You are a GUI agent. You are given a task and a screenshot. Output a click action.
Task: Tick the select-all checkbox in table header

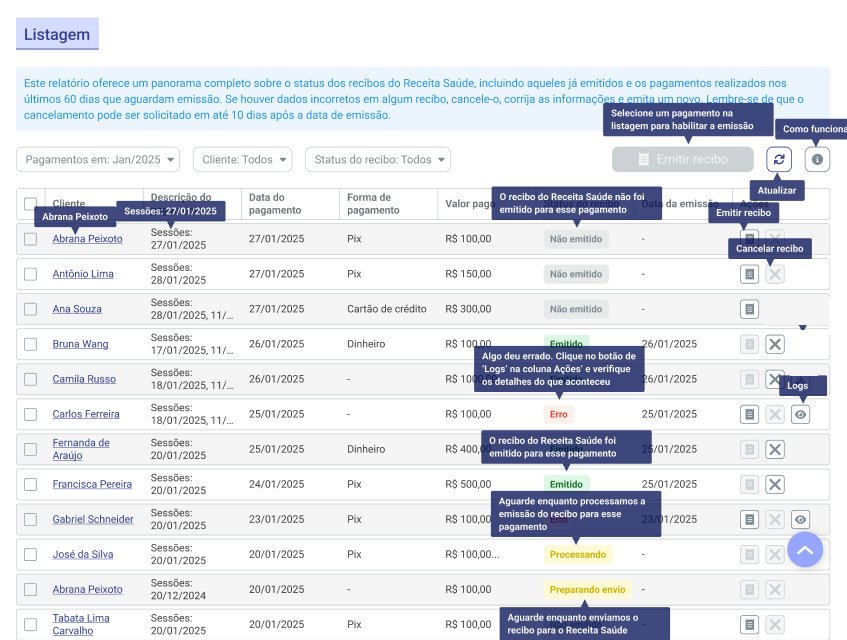coord(30,204)
